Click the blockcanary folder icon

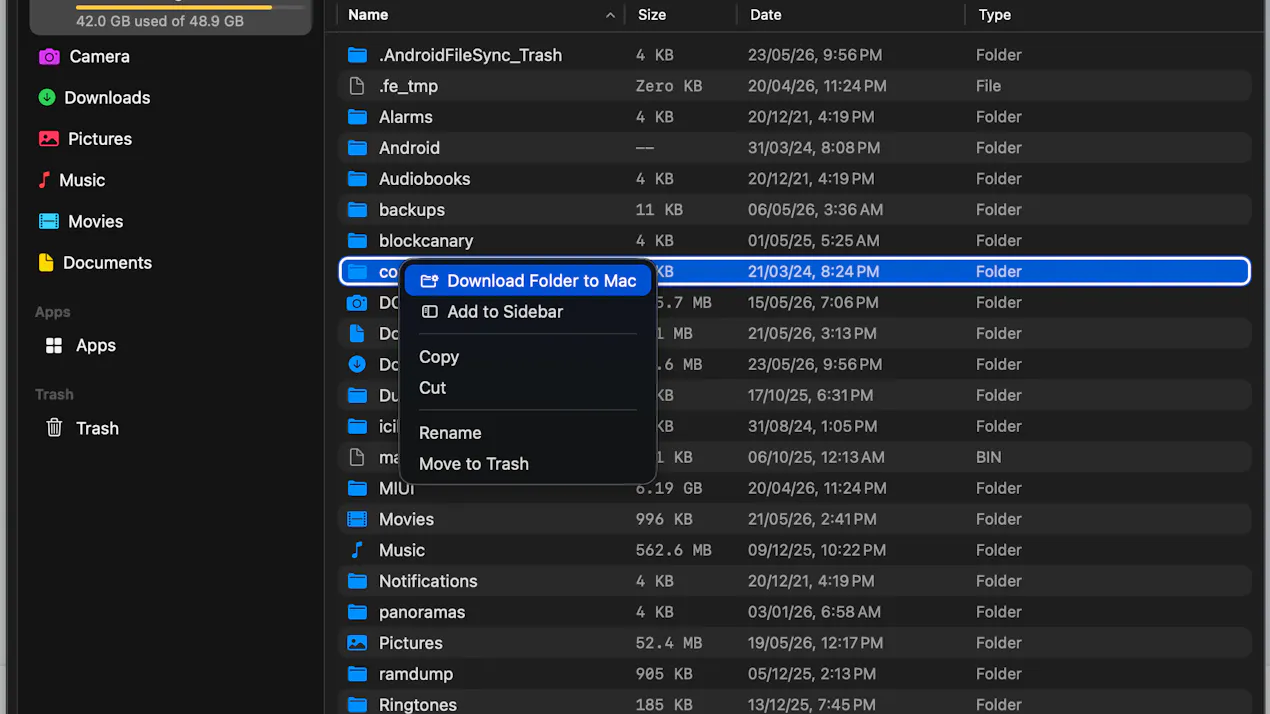pyautogui.click(x=357, y=241)
